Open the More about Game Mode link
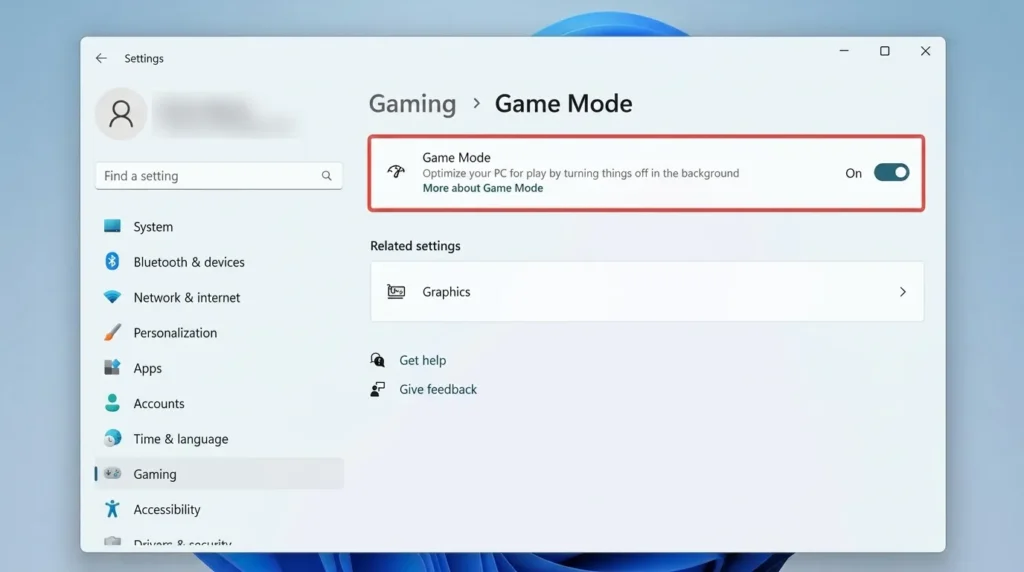The width and height of the screenshot is (1024, 572). point(483,188)
